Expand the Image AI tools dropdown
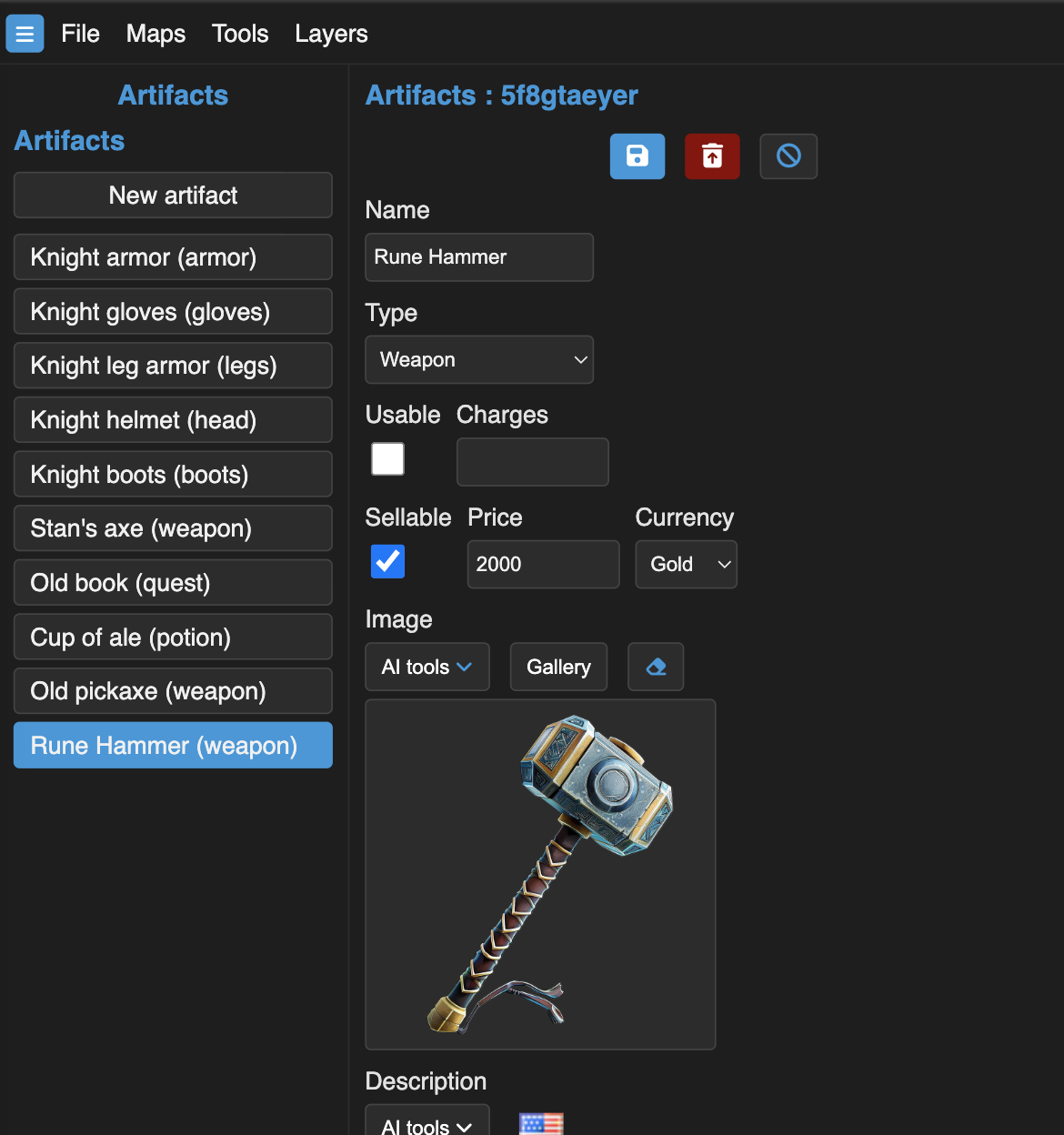Image resolution: width=1064 pixels, height=1135 pixels. click(427, 667)
